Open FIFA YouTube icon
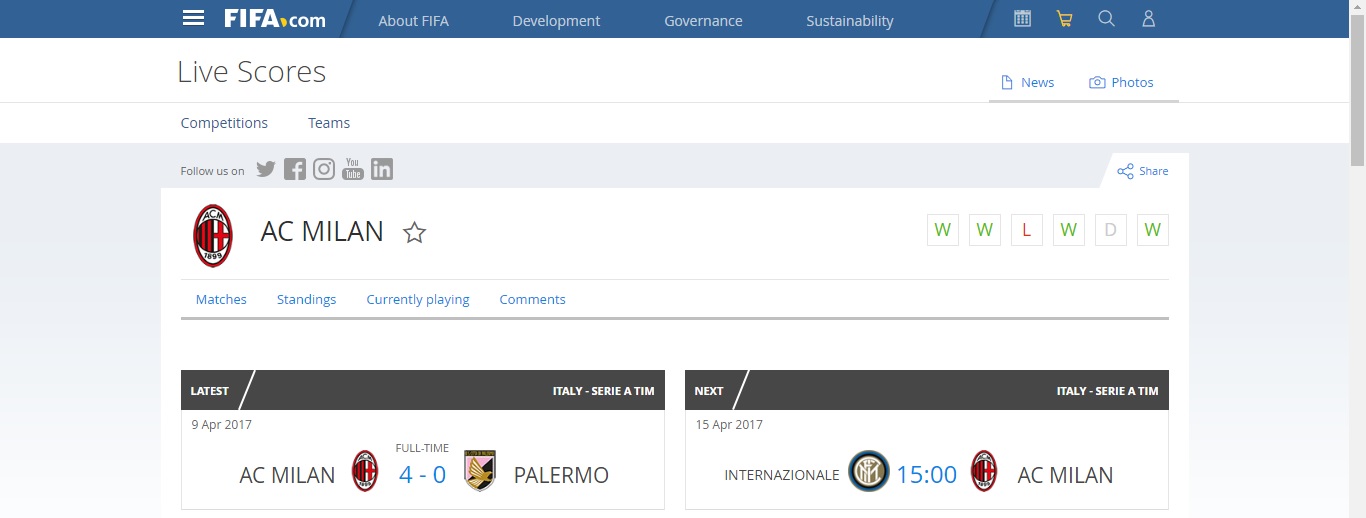Image resolution: width=1366 pixels, height=518 pixels. click(x=352, y=169)
